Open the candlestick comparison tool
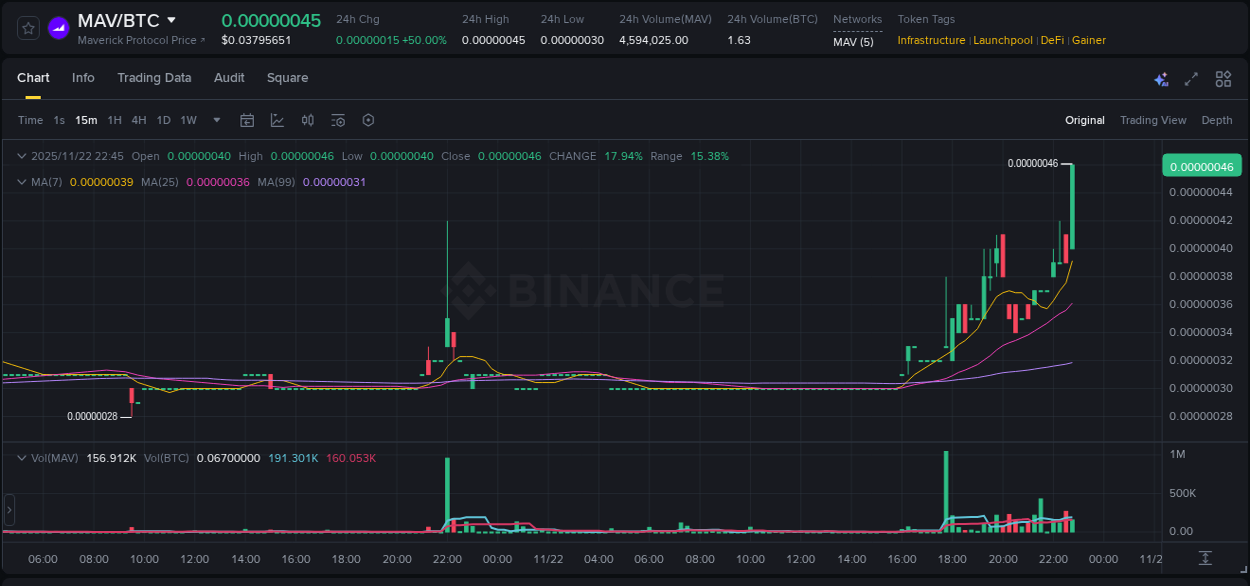 (x=308, y=120)
